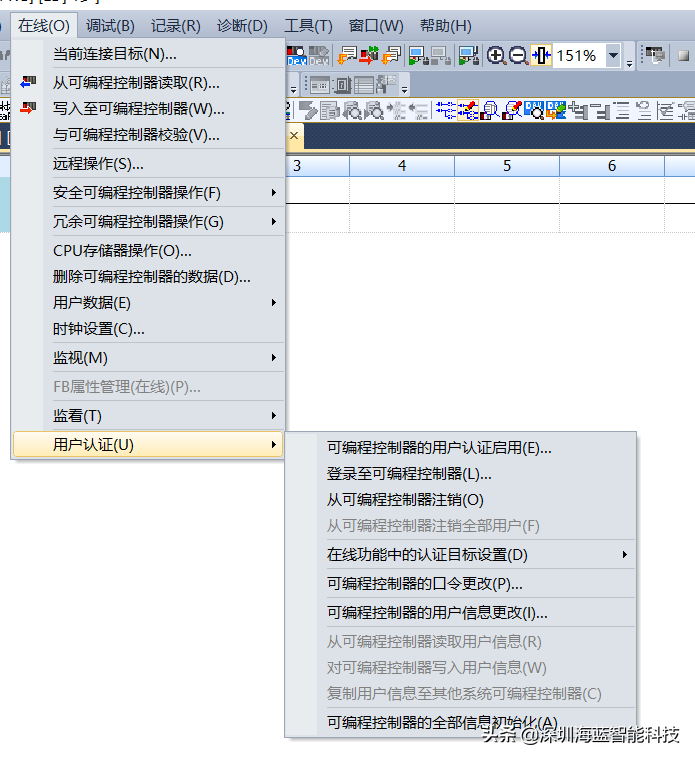Image resolution: width=695 pixels, height=759 pixels.
Task: Start monitoring via blue screen green arrow icon
Action: [x=419, y=56]
